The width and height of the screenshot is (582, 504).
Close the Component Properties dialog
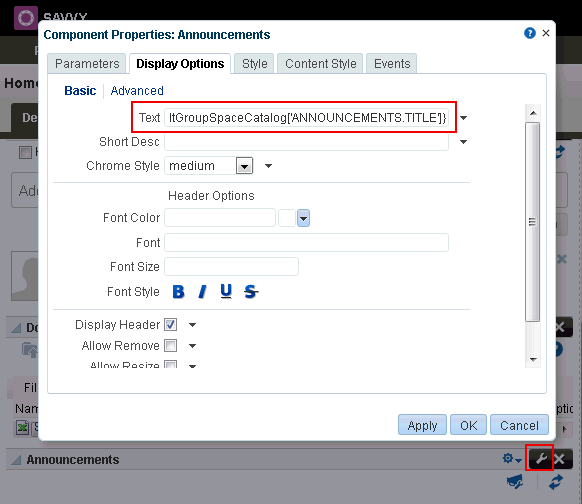(546, 33)
